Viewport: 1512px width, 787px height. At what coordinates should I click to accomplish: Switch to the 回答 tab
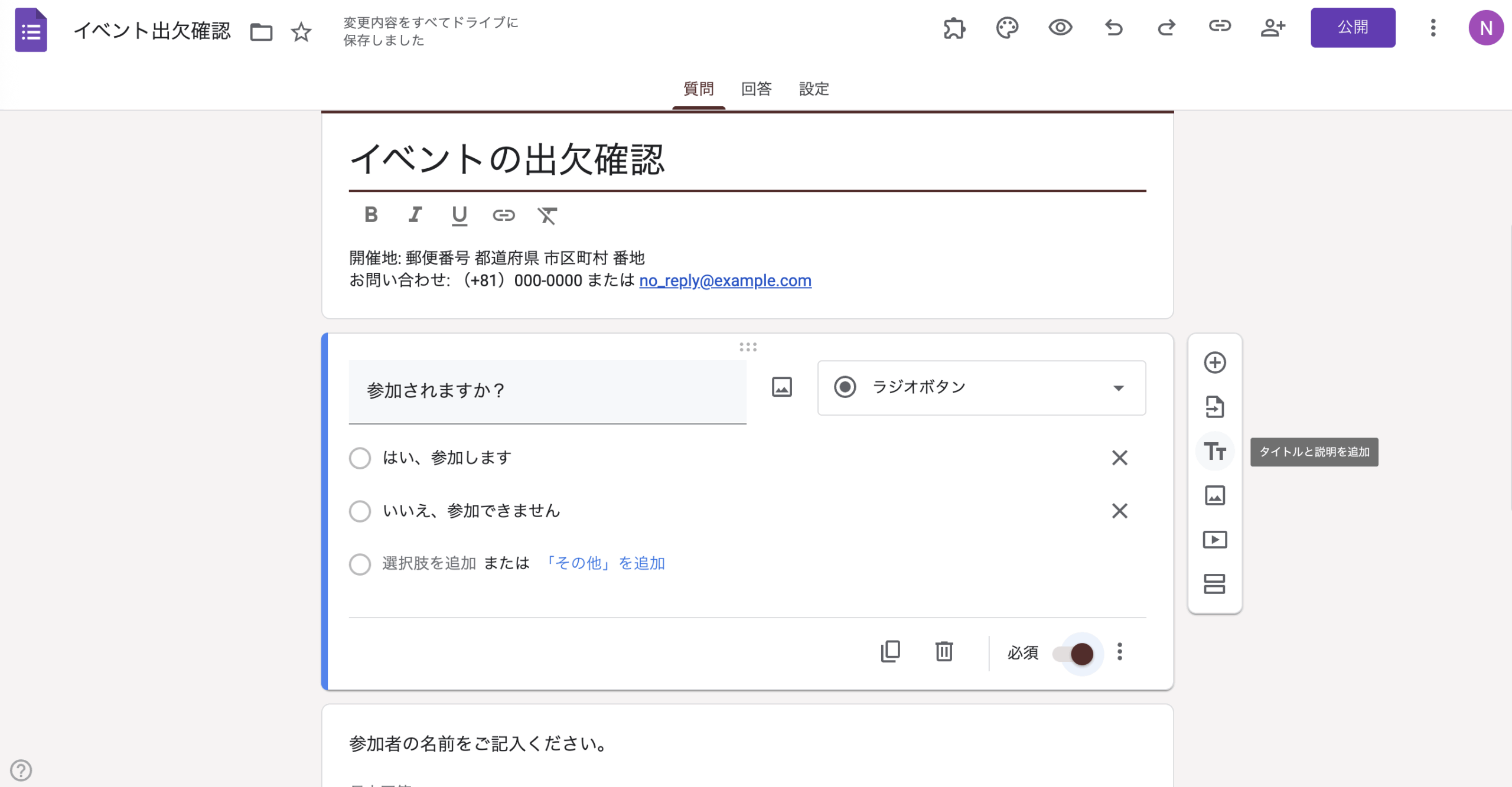point(756,89)
